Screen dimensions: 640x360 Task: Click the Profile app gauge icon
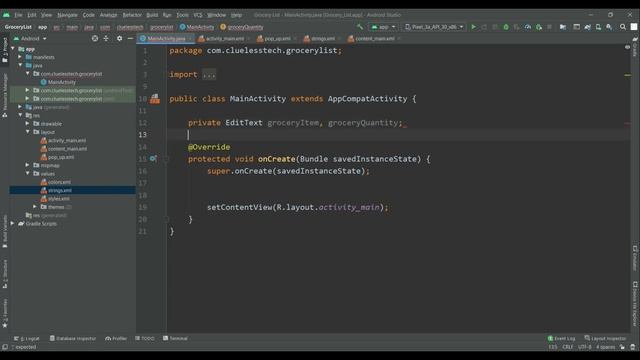528,27
